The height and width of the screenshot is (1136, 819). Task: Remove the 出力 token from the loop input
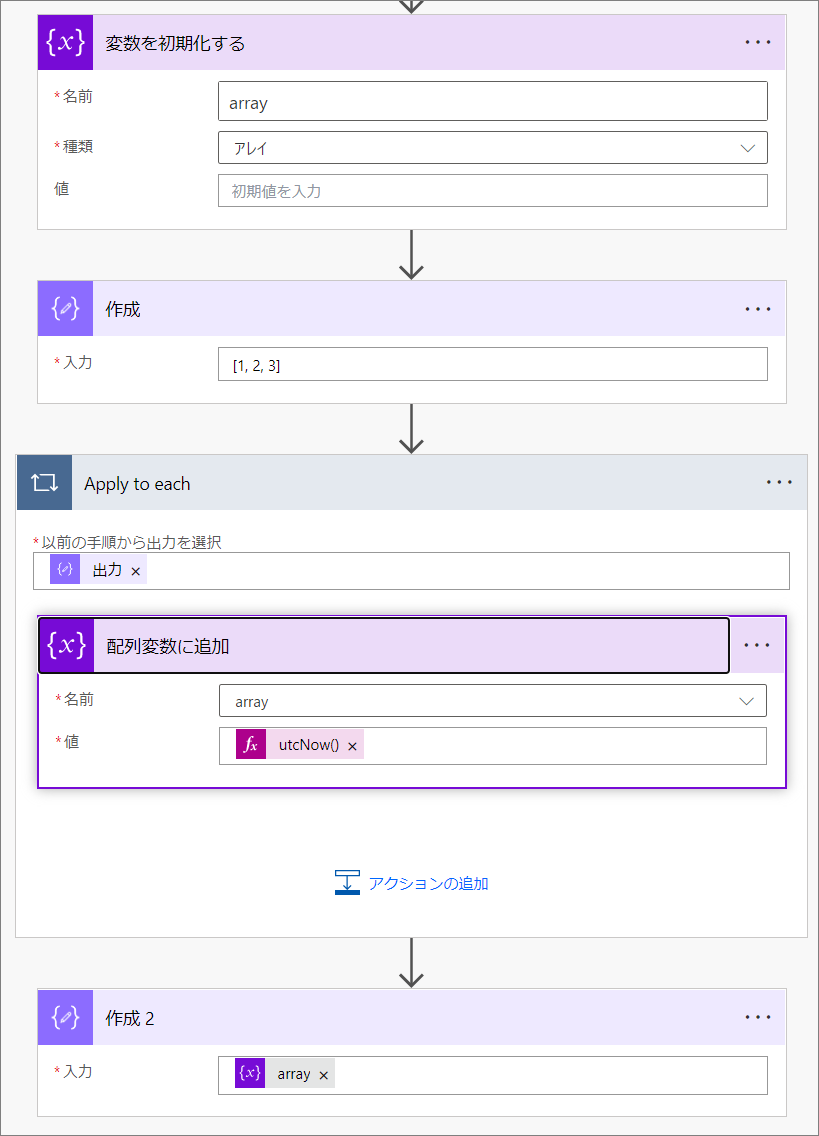(136, 571)
